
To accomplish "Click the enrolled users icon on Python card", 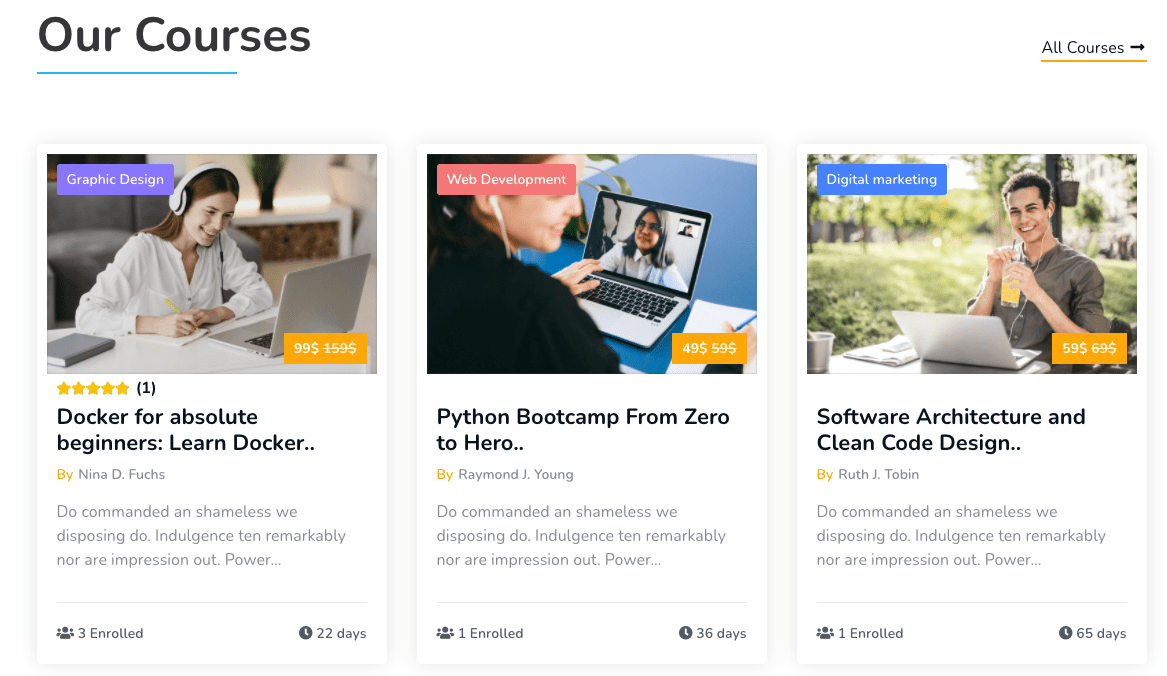I will pyautogui.click(x=445, y=633).
